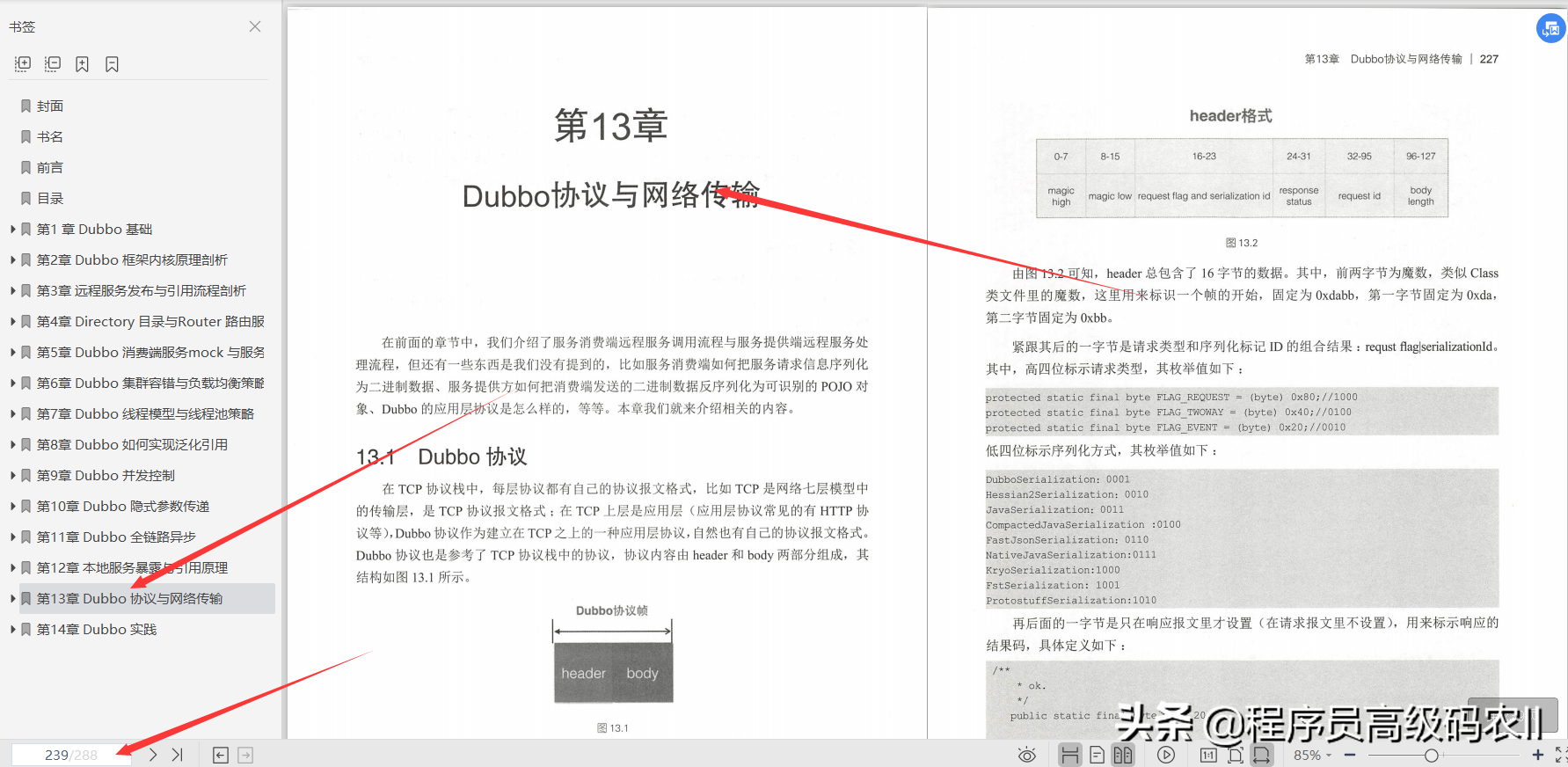Viewport: 1568px width, 767px height.
Task: Go forward to next view
Action: [245, 755]
